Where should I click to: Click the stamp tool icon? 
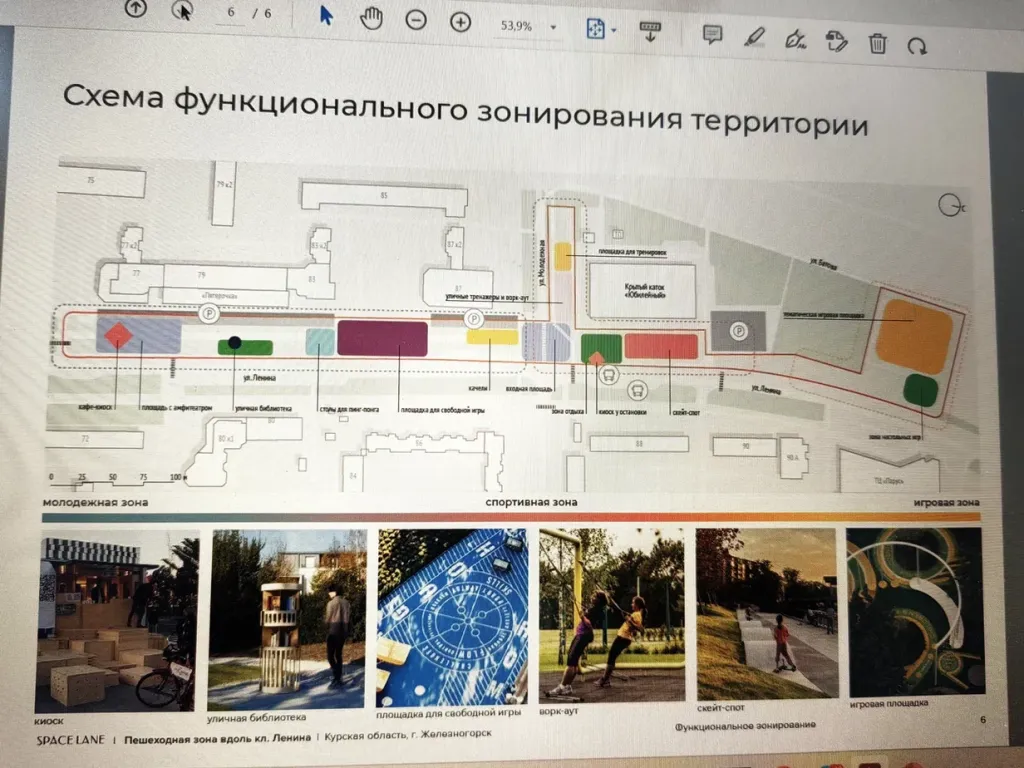tap(836, 41)
